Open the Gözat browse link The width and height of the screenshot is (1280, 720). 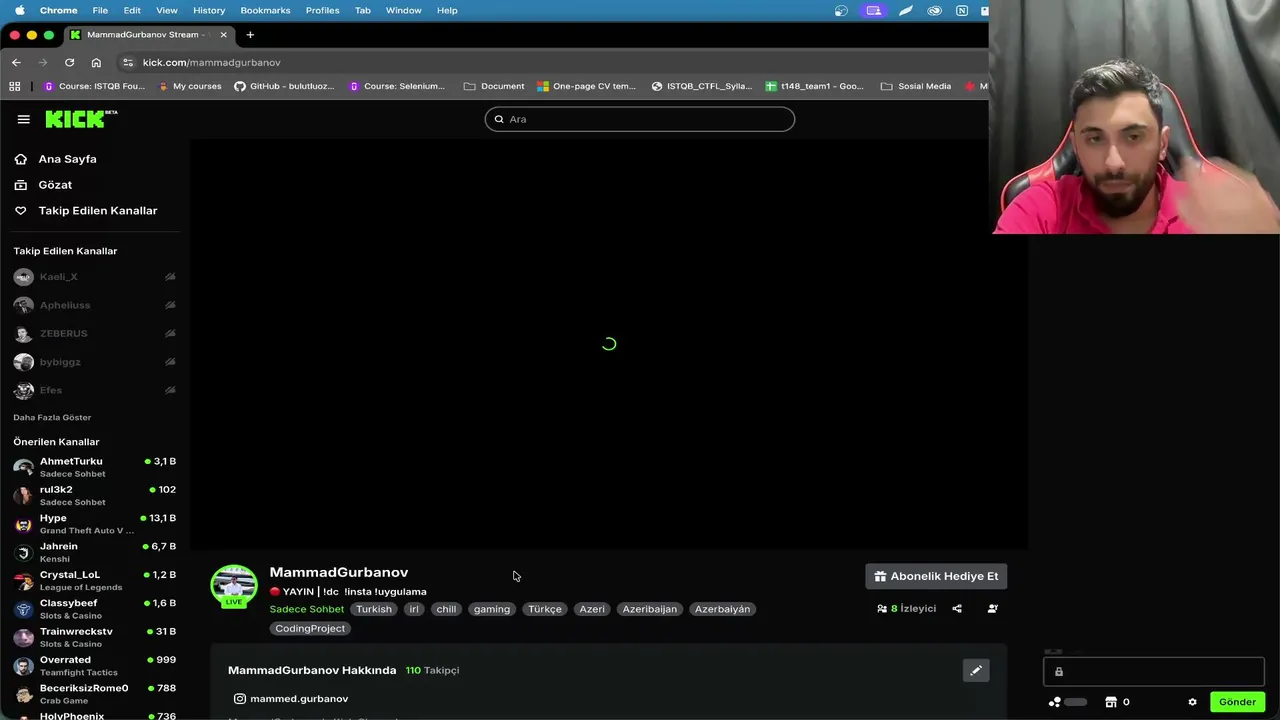[x=43, y=185]
